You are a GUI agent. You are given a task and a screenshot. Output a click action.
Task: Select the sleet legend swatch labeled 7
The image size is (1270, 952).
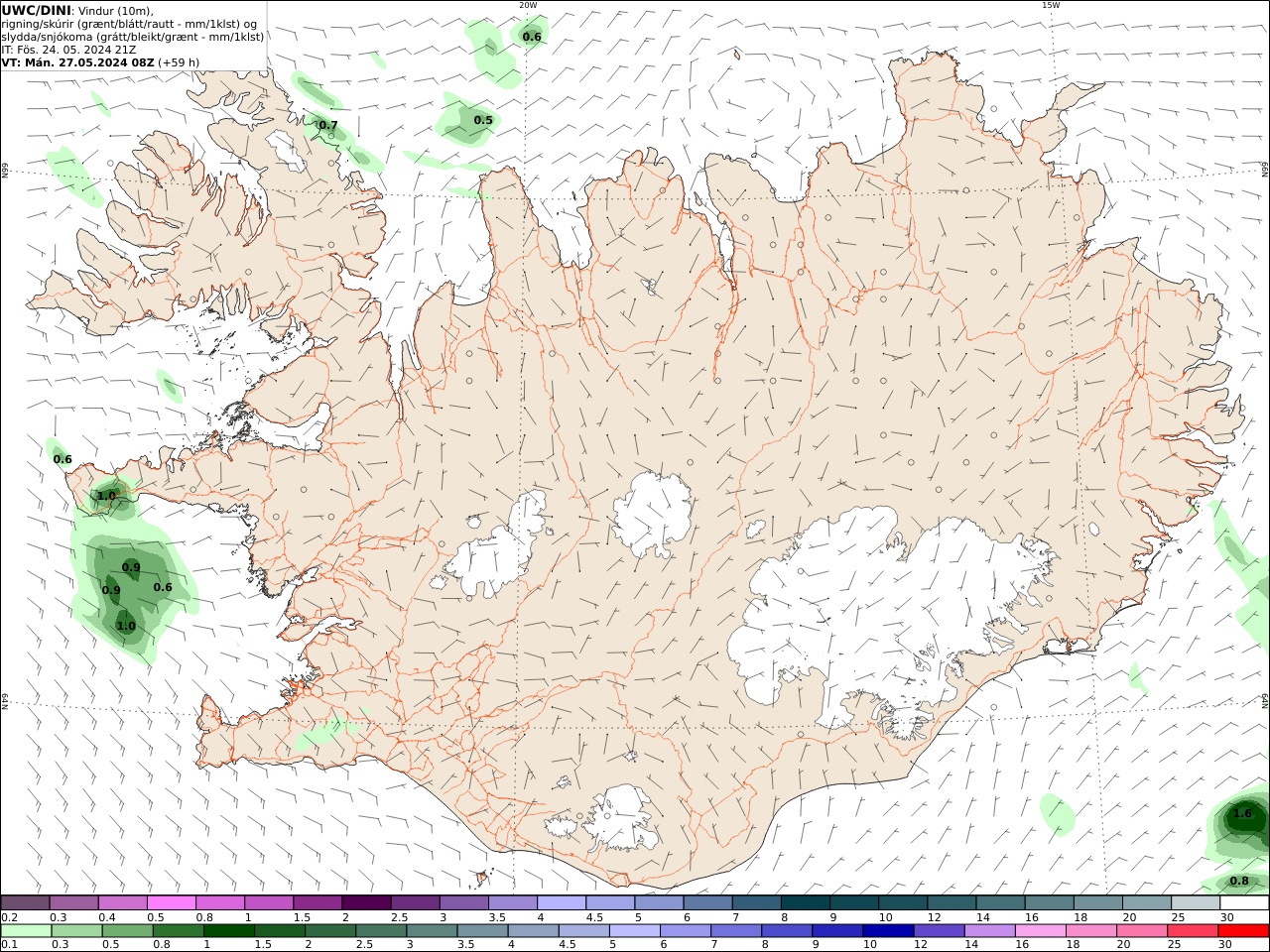click(x=757, y=902)
